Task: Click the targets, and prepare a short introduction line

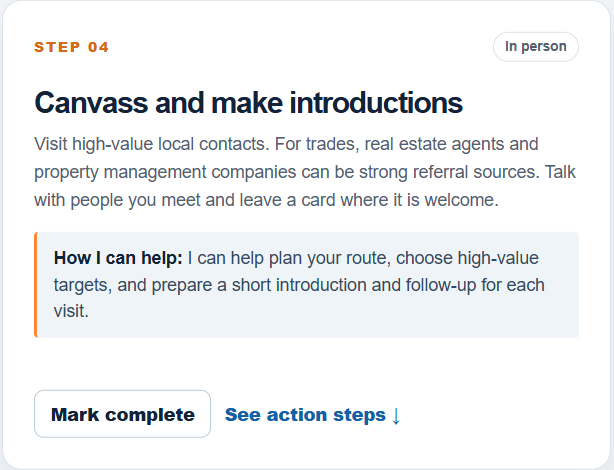Action: 299,285
